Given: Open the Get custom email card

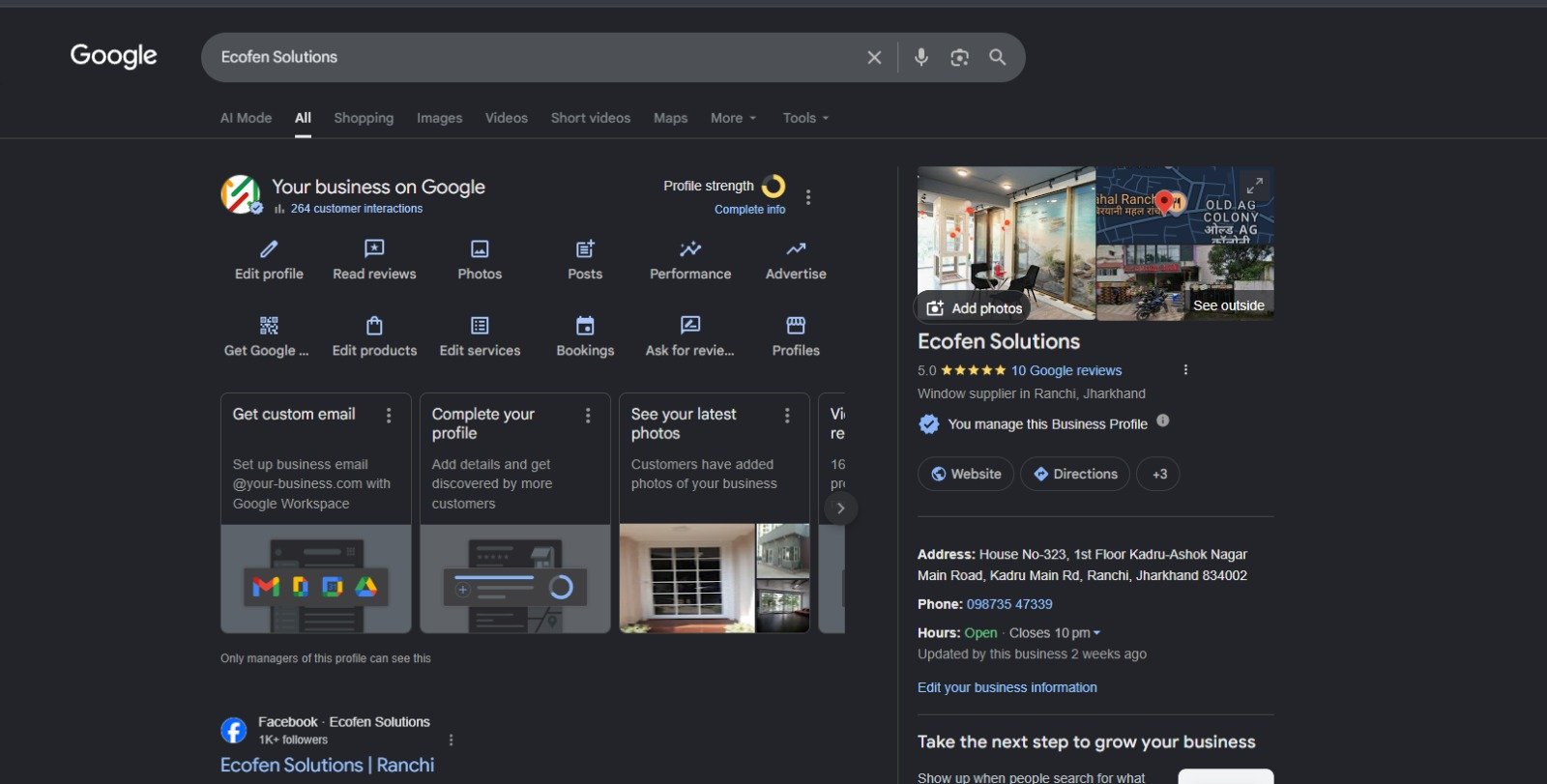Looking at the screenshot, I should [316, 513].
